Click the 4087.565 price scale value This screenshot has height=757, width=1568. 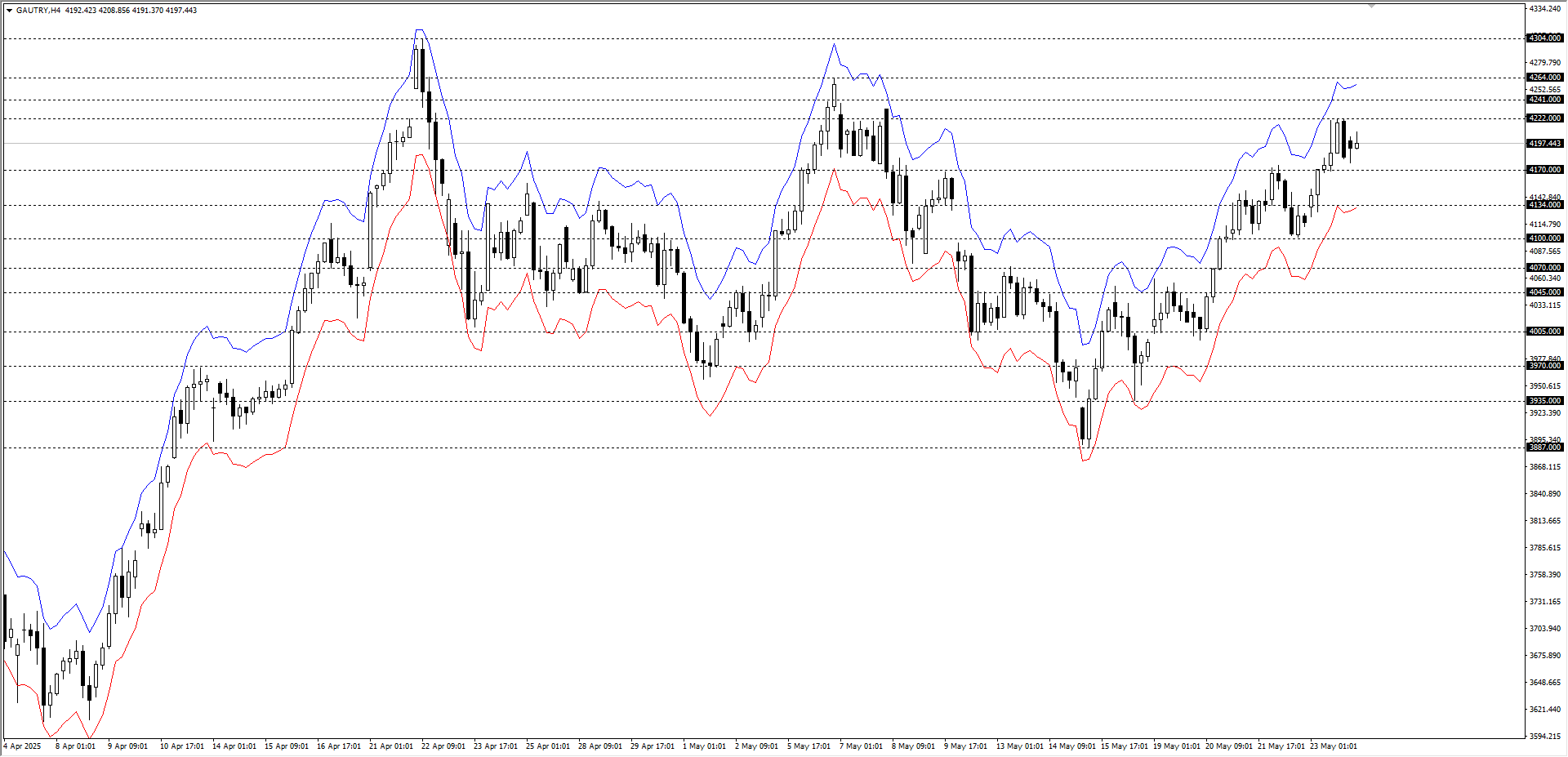click(1544, 252)
